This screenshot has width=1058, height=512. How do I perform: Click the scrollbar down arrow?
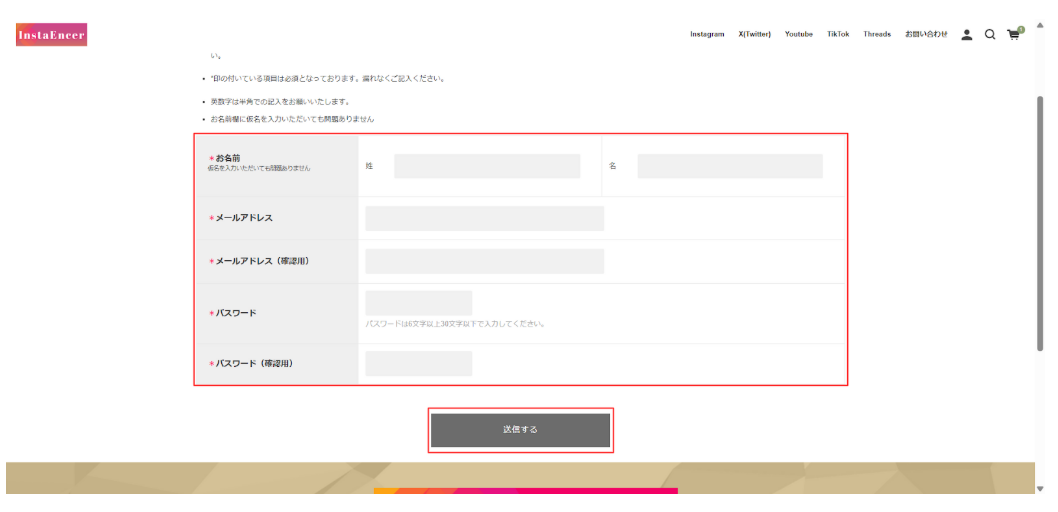coord(1040,488)
